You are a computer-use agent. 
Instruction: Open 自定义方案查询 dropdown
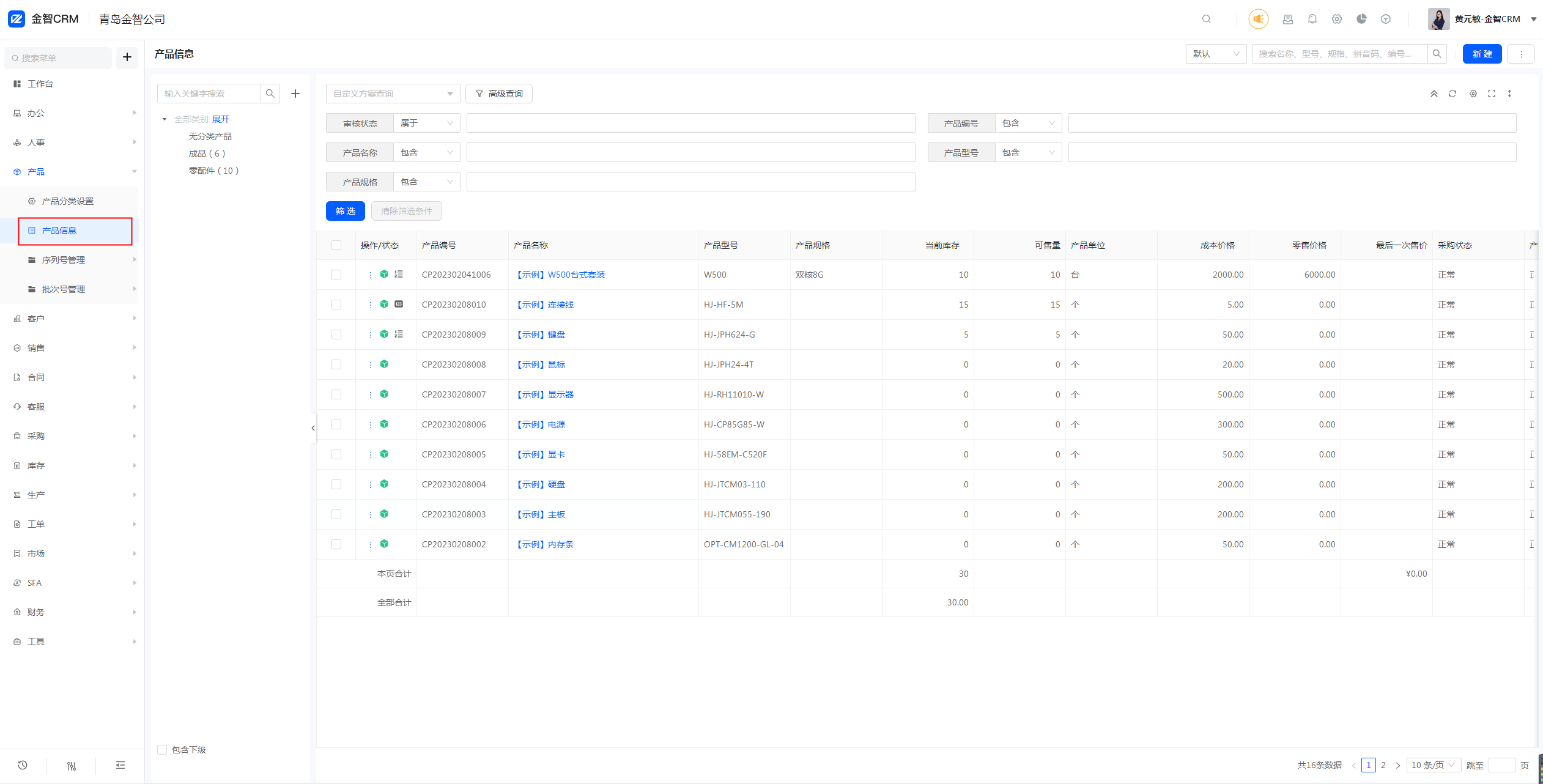[393, 94]
